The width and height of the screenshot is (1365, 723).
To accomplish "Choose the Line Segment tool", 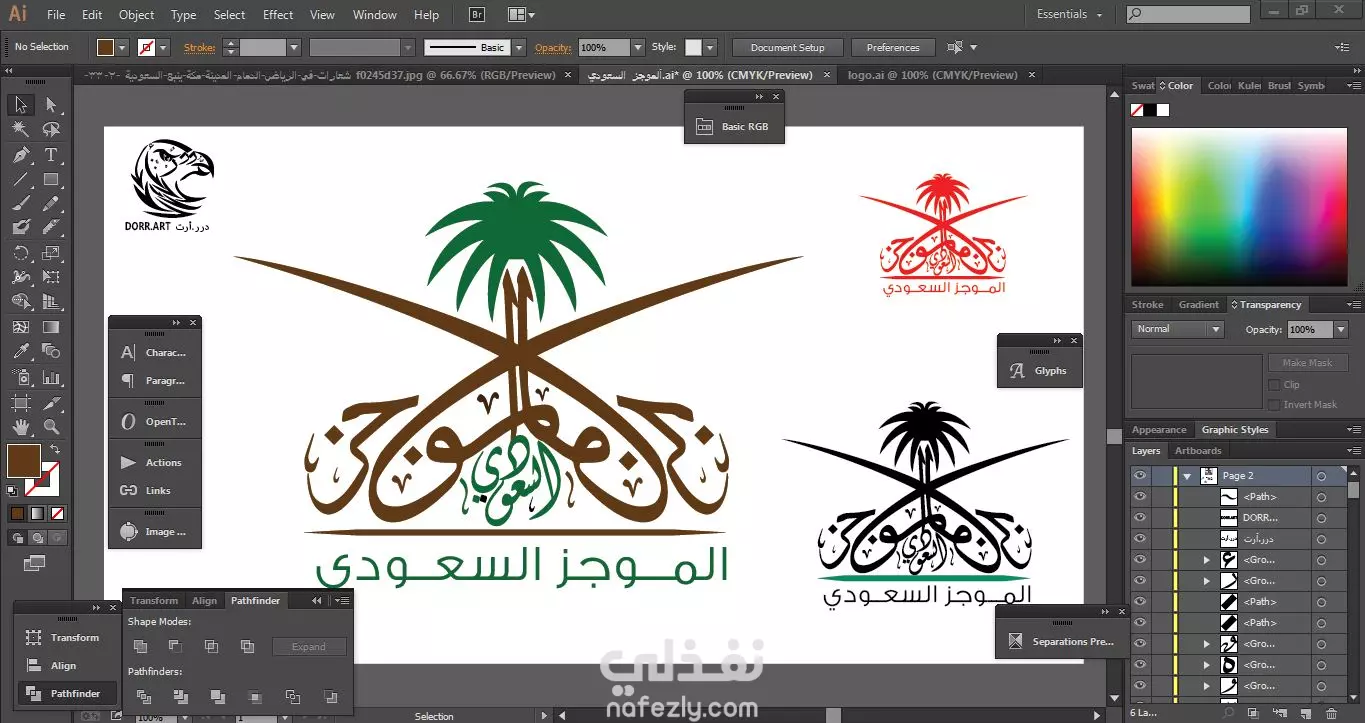I will [21, 180].
